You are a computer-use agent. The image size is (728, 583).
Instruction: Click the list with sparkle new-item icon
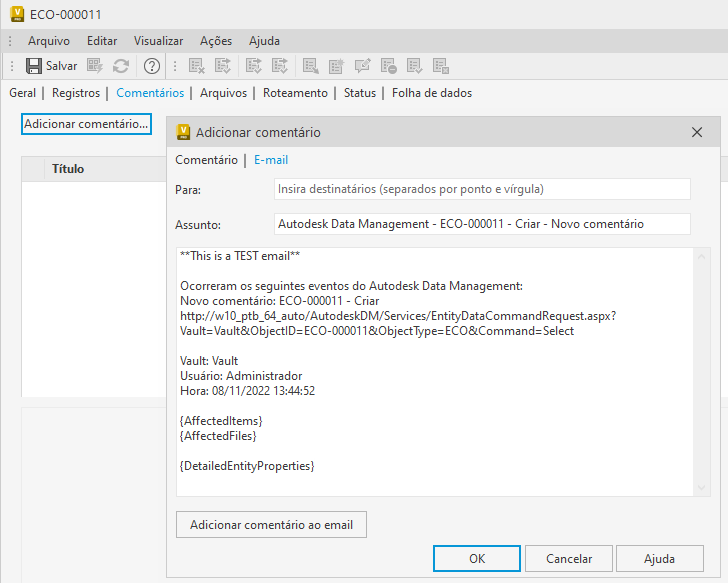pyautogui.click(x=336, y=66)
